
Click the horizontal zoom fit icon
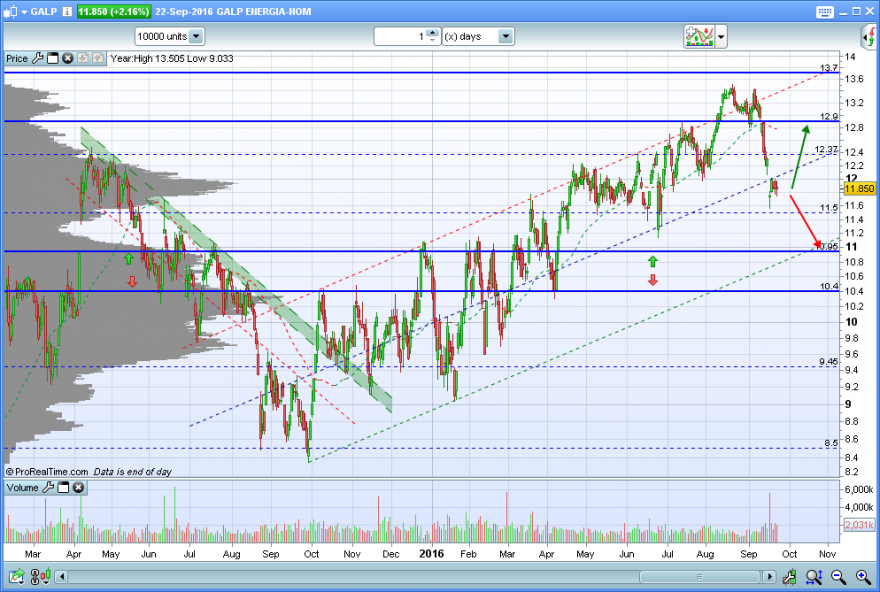click(x=814, y=576)
